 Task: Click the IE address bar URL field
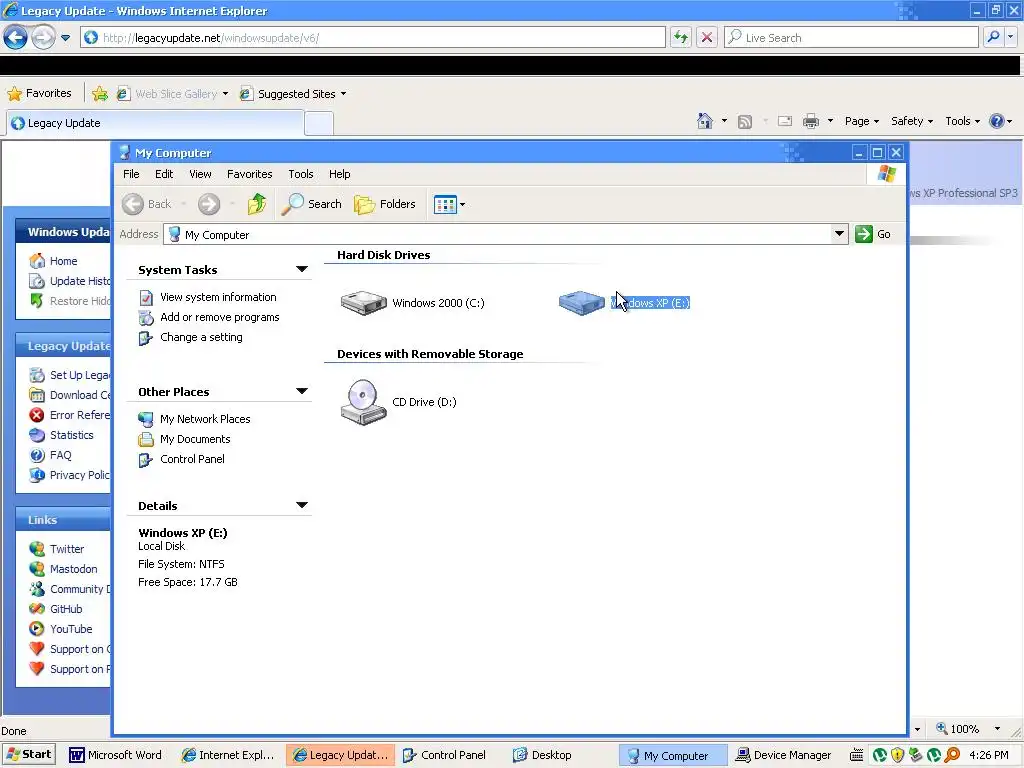coord(373,37)
